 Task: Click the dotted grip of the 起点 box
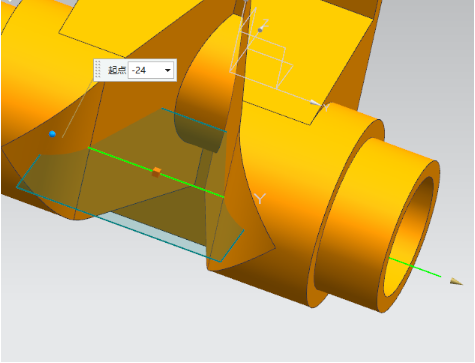98,70
